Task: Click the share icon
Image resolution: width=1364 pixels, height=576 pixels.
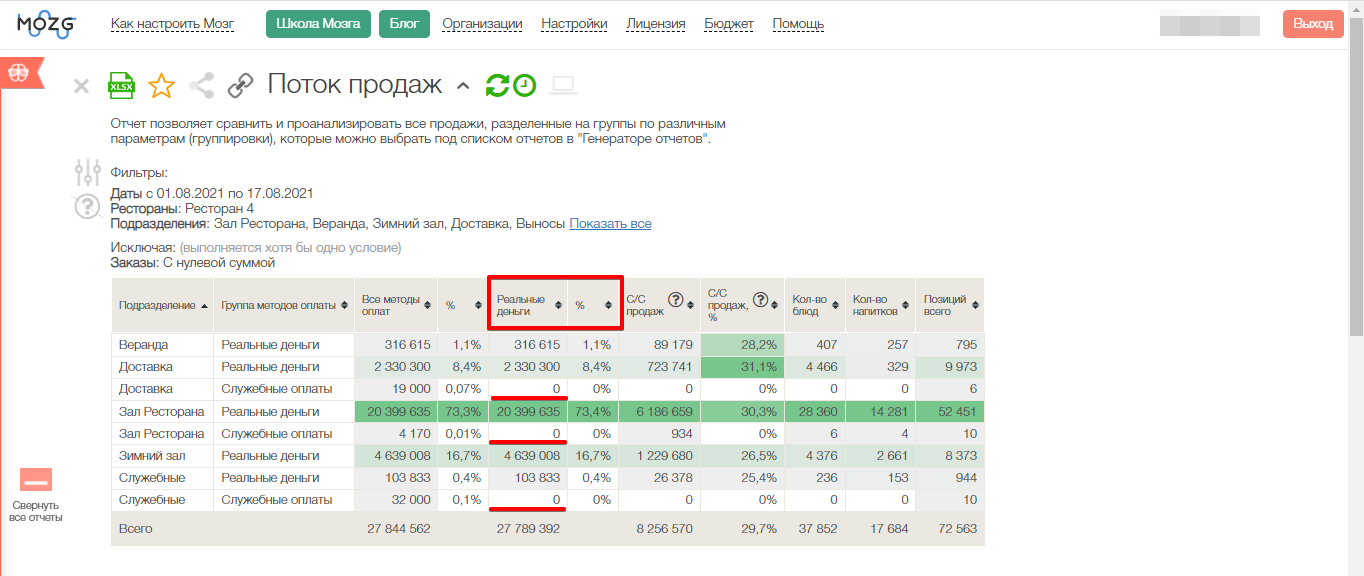Action: (x=202, y=86)
